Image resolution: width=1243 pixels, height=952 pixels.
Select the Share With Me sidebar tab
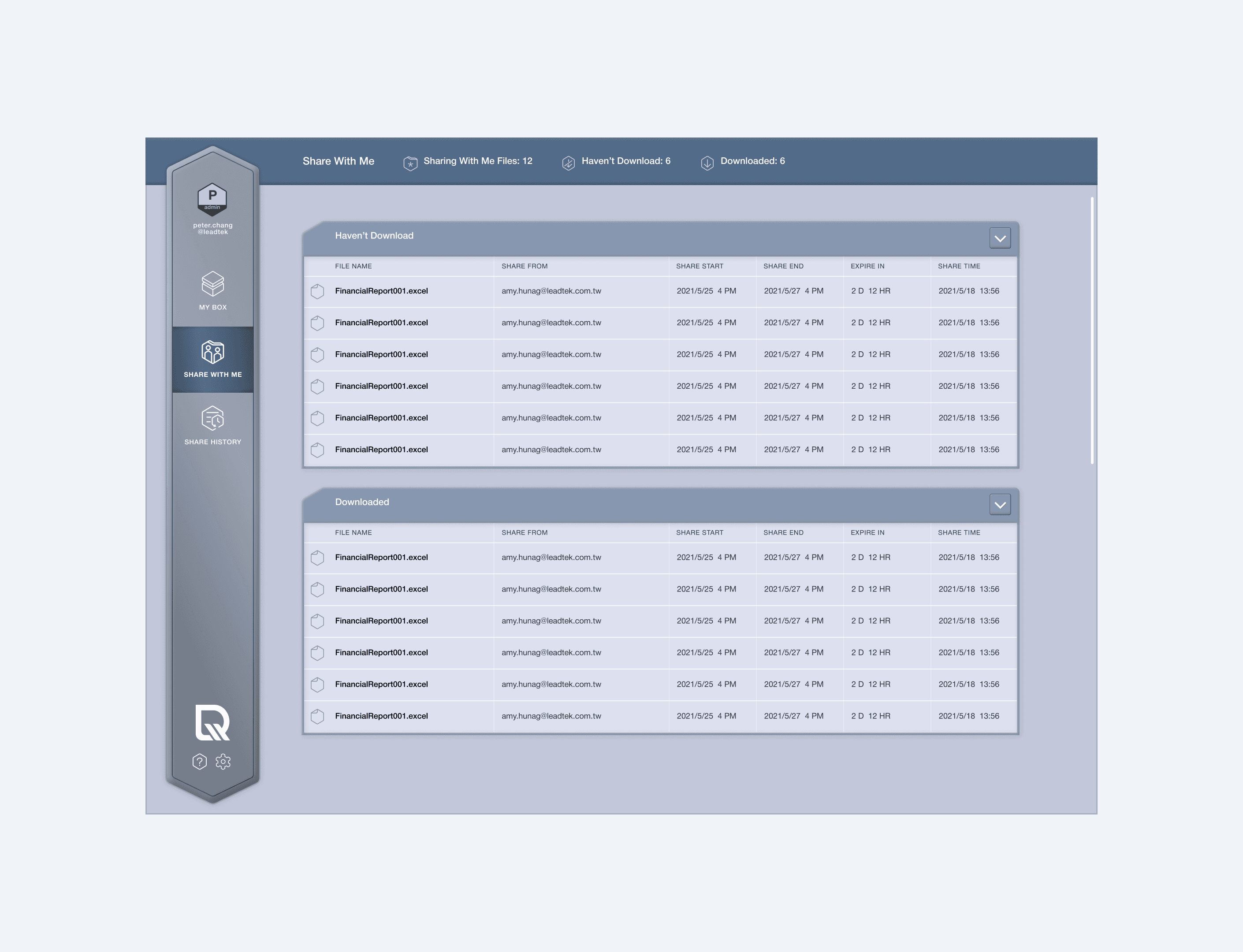click(x=212, y=359)
